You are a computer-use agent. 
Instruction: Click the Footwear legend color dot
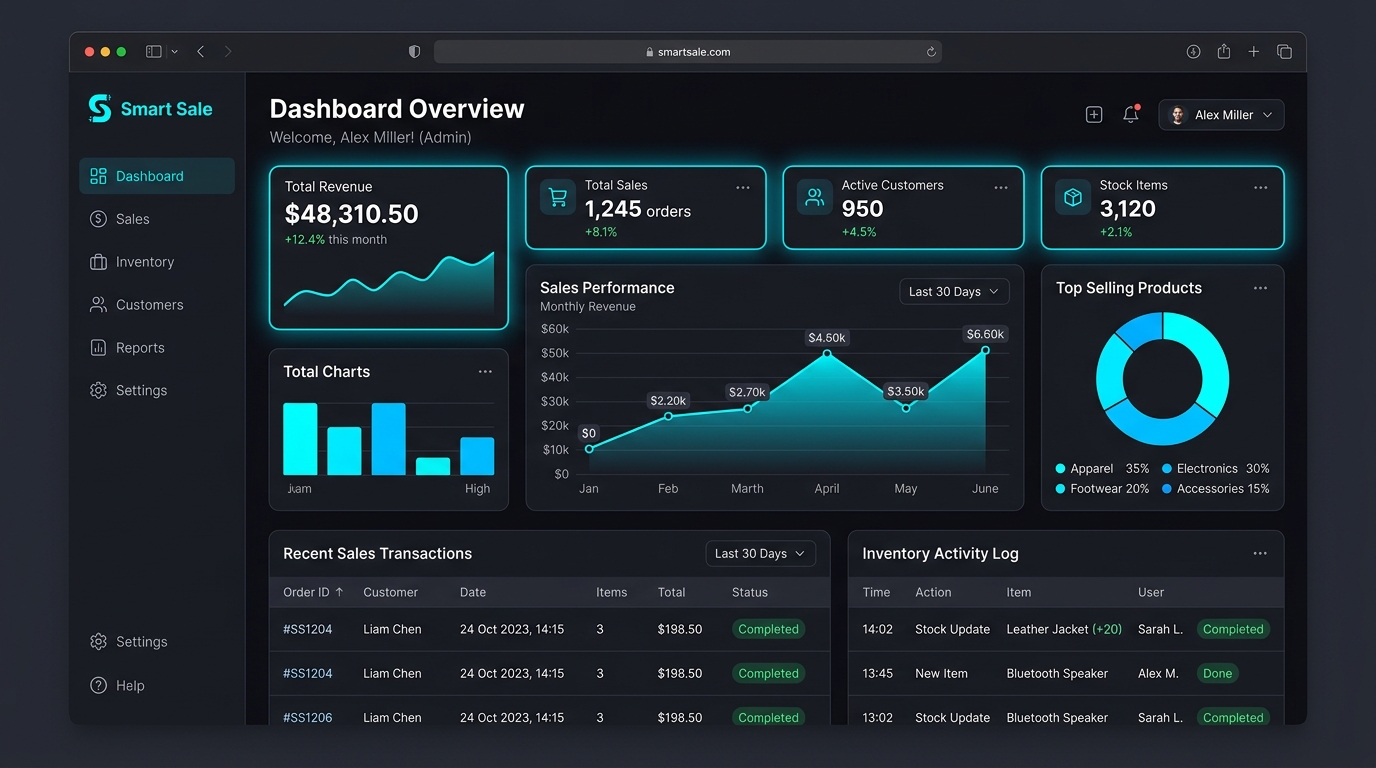coord(1060,489)
